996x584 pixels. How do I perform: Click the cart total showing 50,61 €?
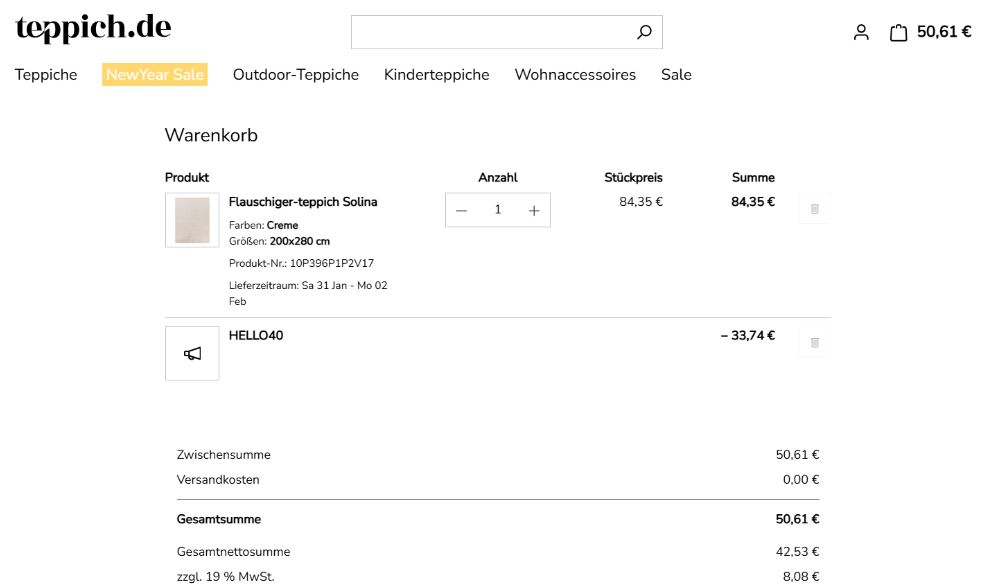[945, 32]
